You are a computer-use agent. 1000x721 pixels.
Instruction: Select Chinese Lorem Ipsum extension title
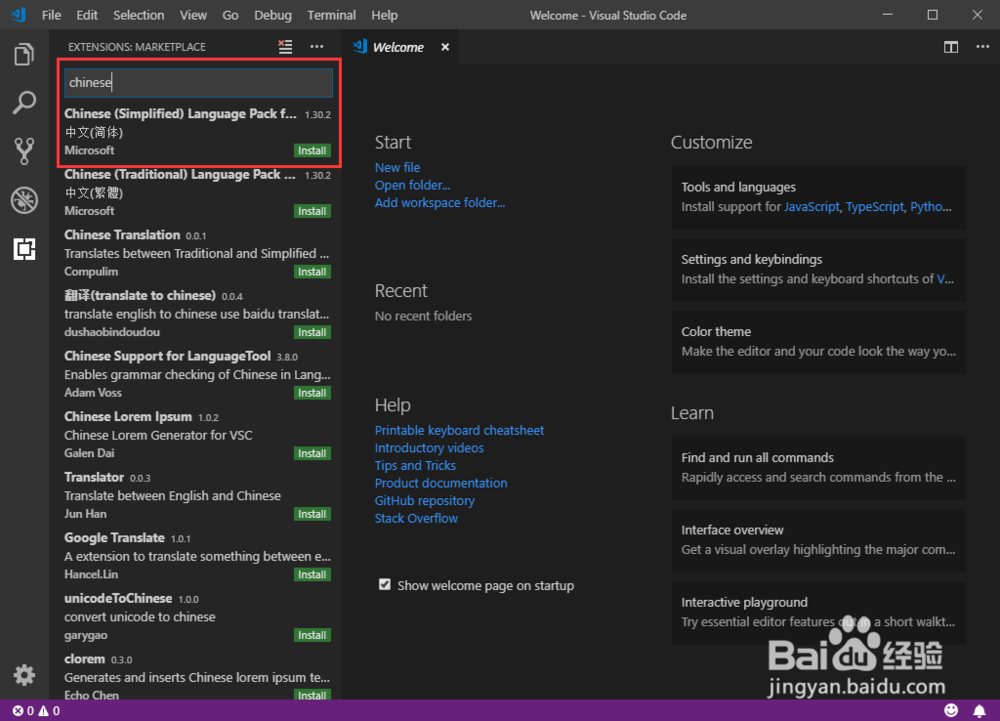[128, 416]
